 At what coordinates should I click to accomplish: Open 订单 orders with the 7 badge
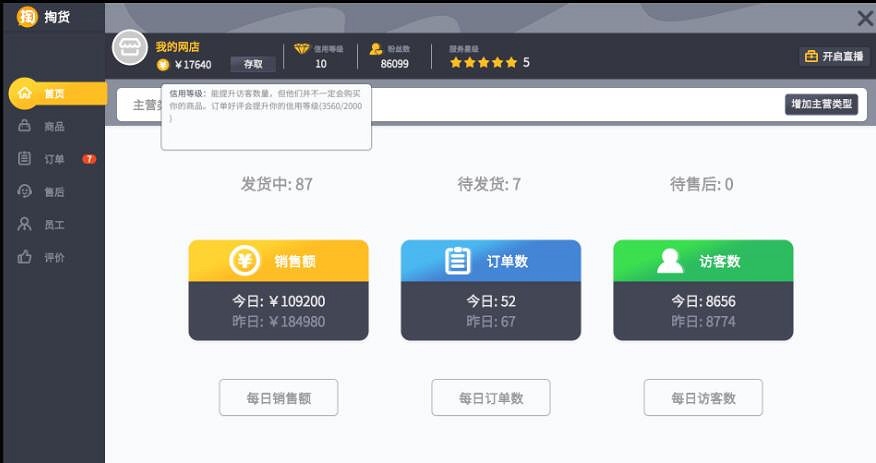pos(55,159)
